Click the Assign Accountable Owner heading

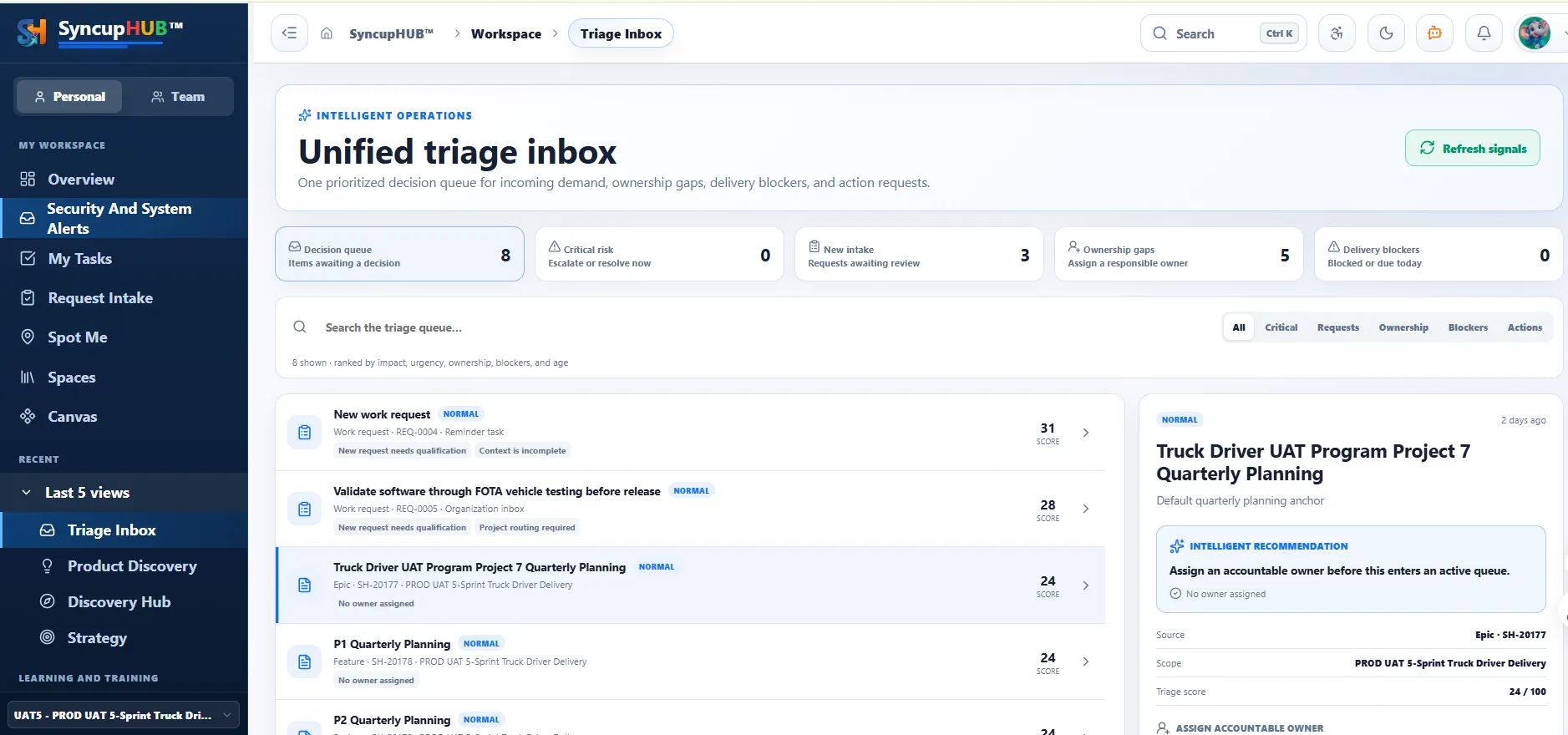[x=1249, y=727]
